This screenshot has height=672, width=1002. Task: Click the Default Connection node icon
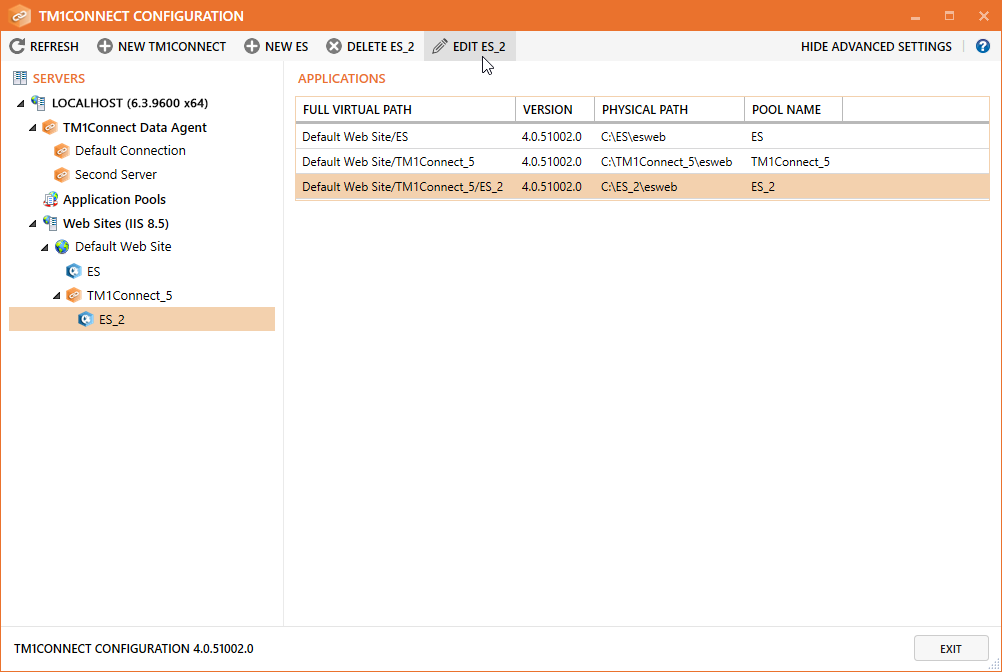click(62, 151)
